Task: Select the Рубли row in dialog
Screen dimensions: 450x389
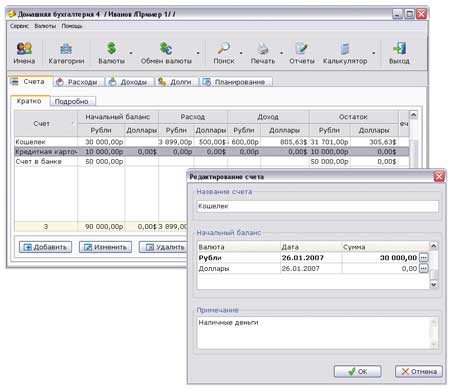Action: click(313, 258)
